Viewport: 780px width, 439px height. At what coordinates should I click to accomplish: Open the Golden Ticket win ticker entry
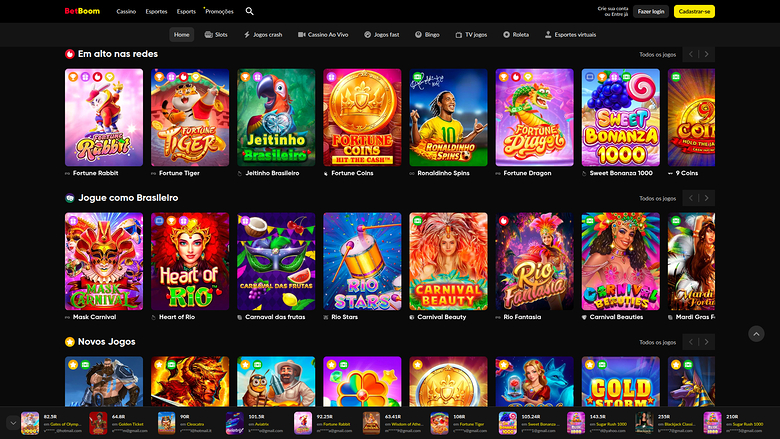(119, 423)
